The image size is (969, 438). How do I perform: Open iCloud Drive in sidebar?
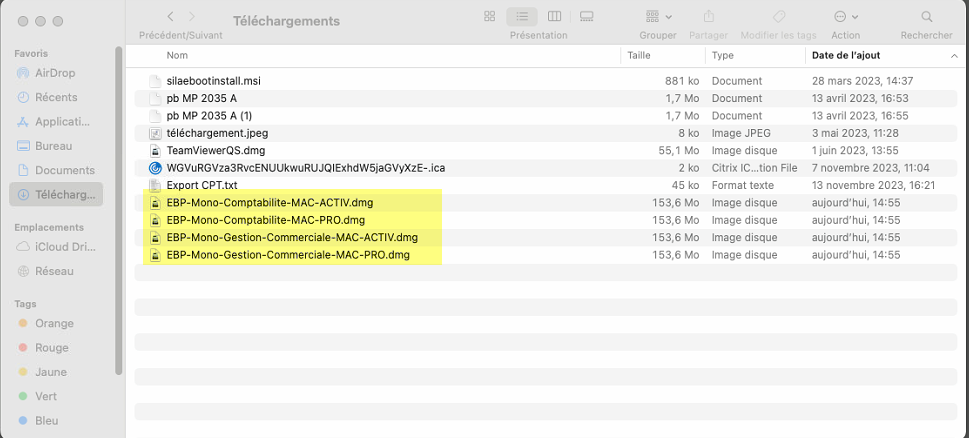point(56,246)
